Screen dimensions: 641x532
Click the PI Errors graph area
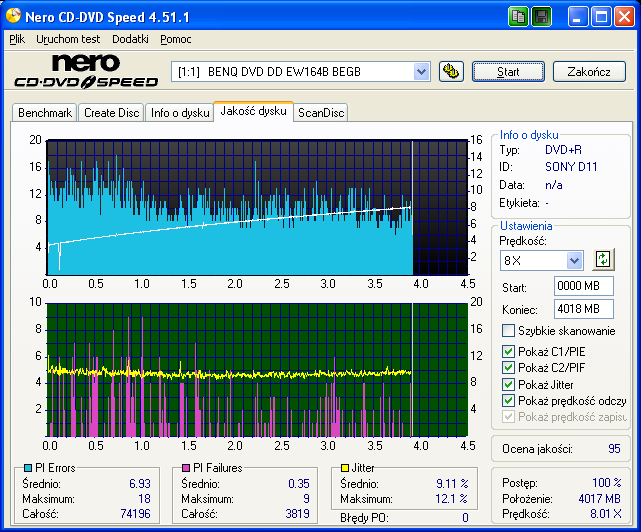click(258, 207)
